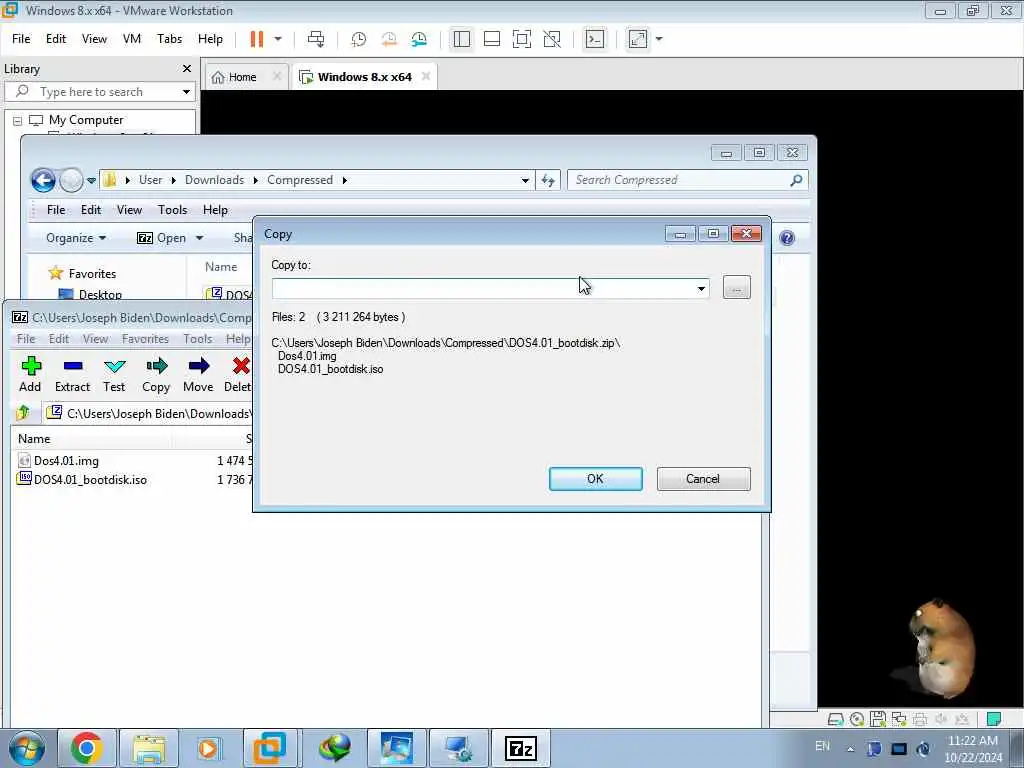This screenshot has width=1024, height=768.
Task: Click the 7-Zip Move toolbar icon
Action: click(x=198, y=374)
